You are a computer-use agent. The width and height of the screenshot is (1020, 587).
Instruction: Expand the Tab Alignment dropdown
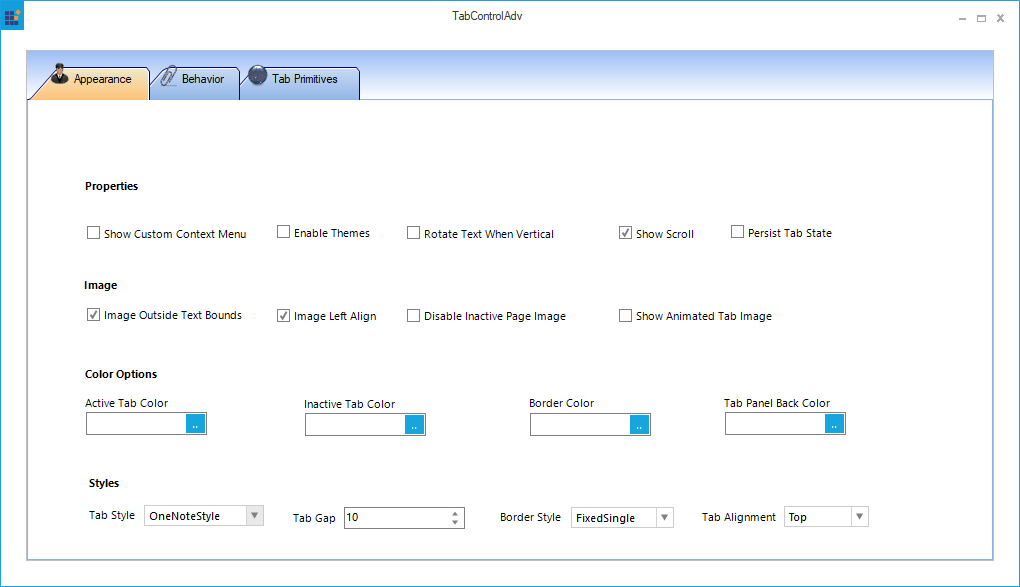click(x=858, y=517)
